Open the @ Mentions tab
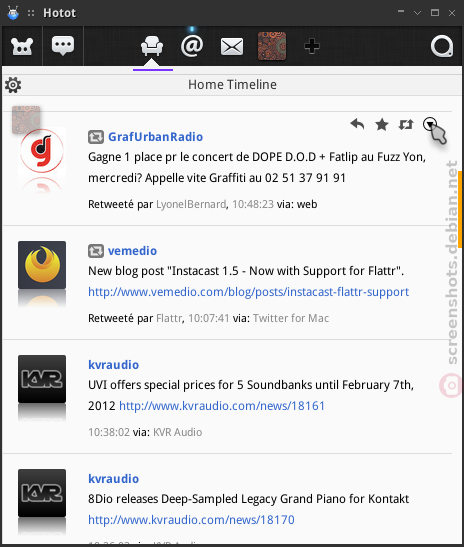464x547 pixels. pos(192,46)
